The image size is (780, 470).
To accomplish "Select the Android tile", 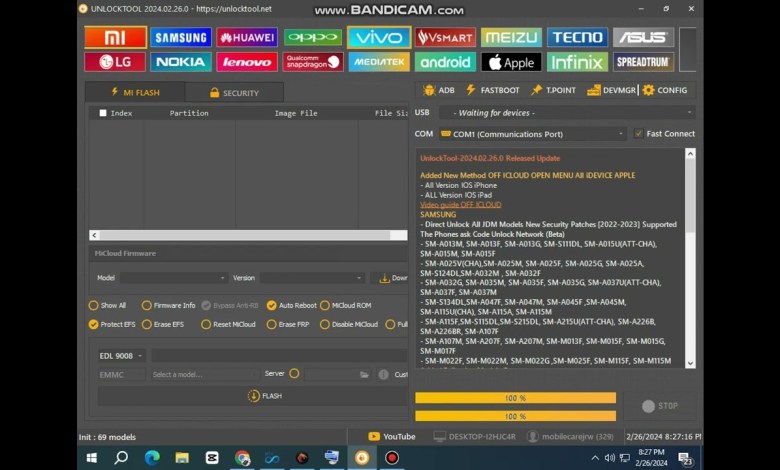I will coord(445,62).
